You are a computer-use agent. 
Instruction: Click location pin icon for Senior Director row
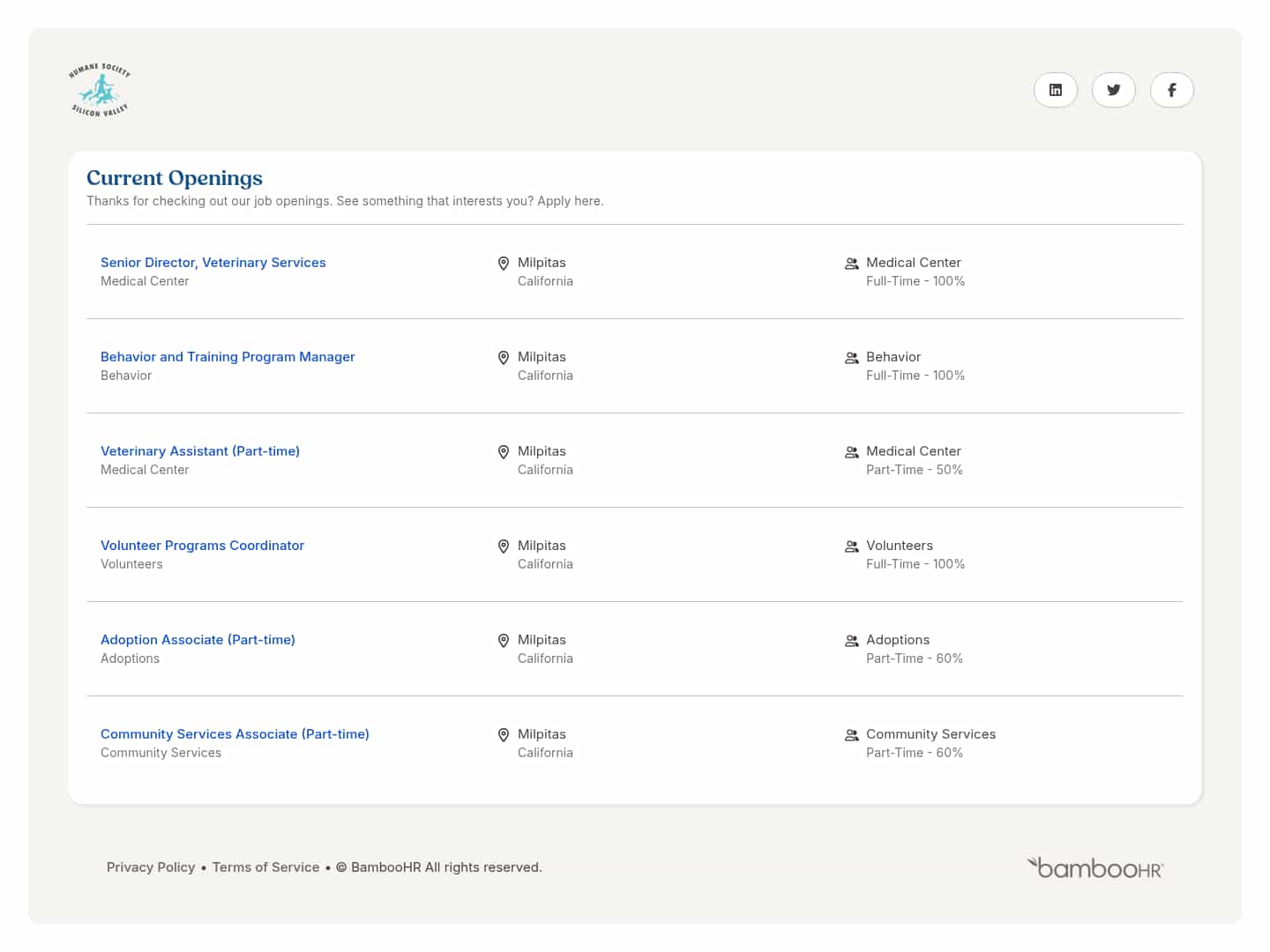pyautogui.click(x=504, y=264)
